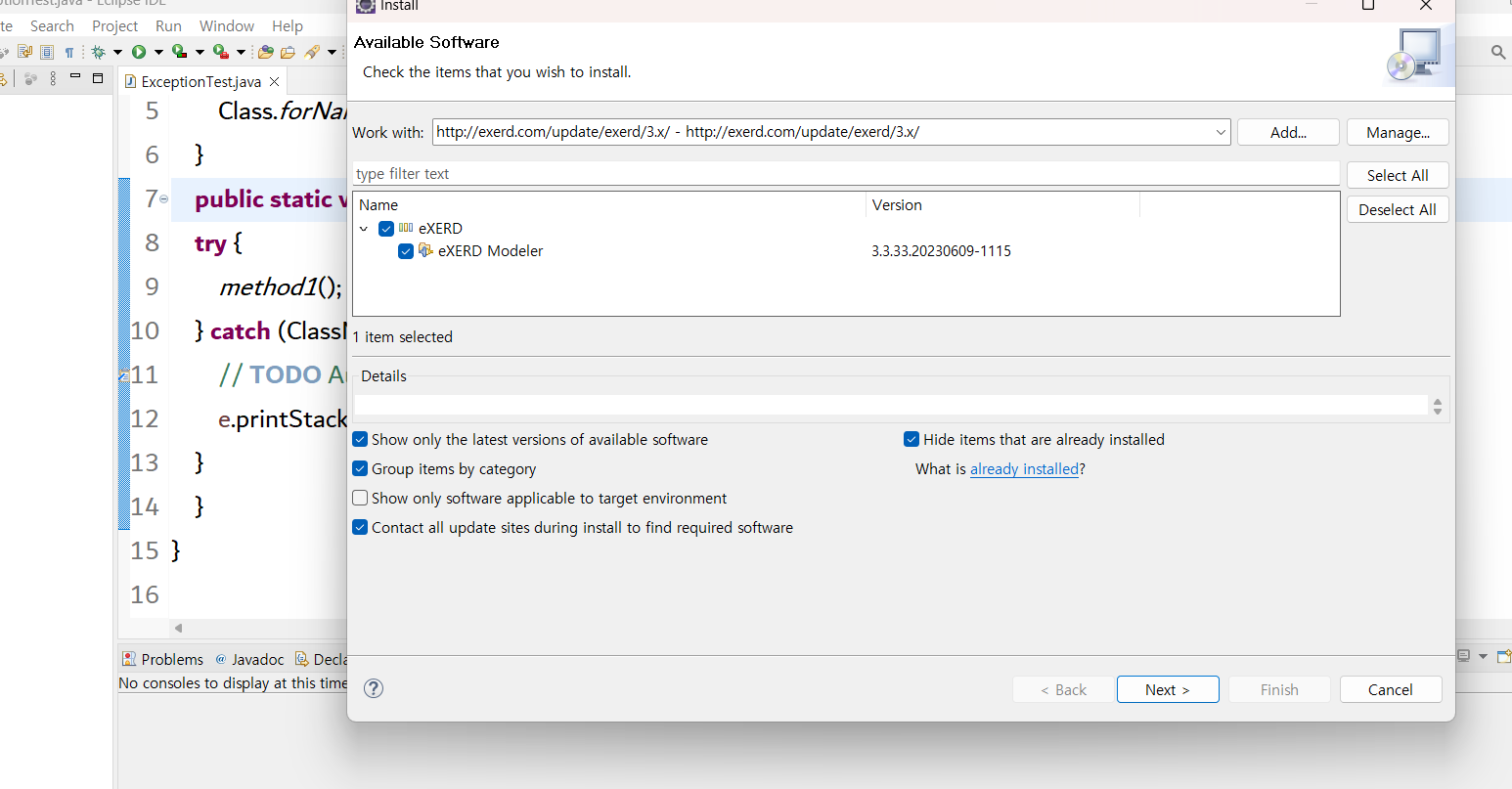Open the already installed link
This screenshot has width=1512, height=789.
(x=1024, y=469)
